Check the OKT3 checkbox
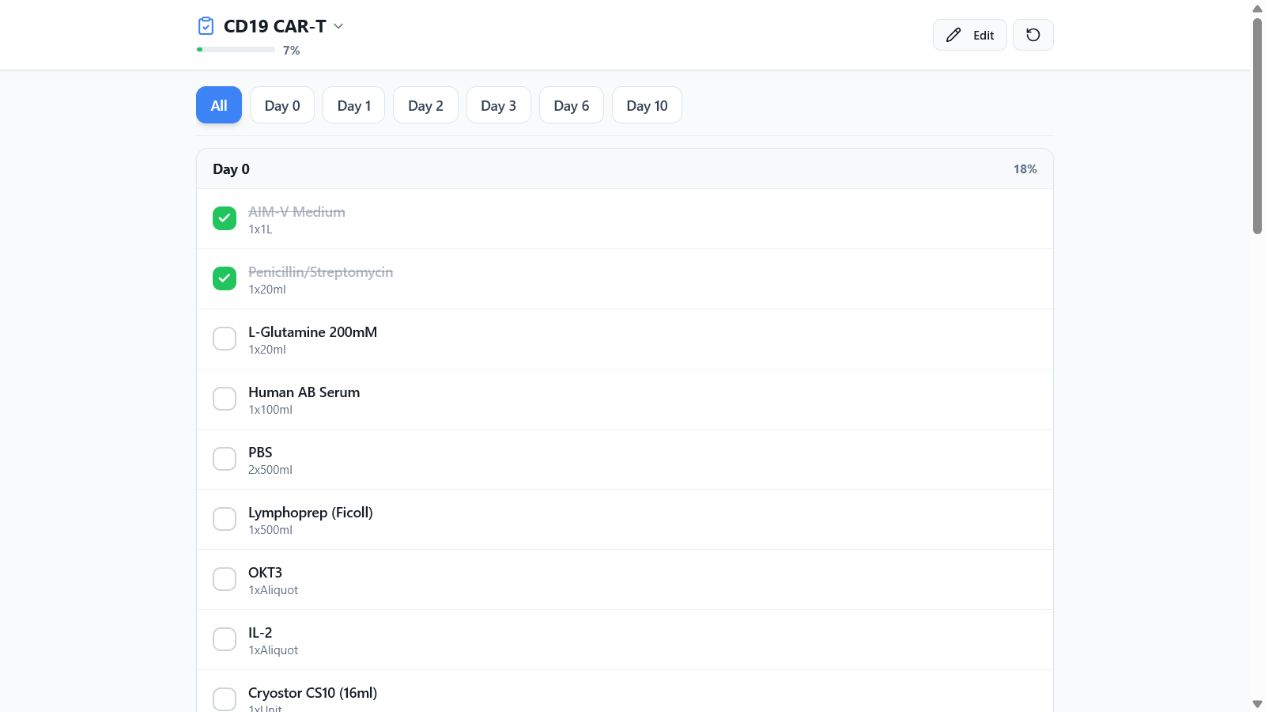Viewport: 1265px width, 712px height. [x=225, y=578]
